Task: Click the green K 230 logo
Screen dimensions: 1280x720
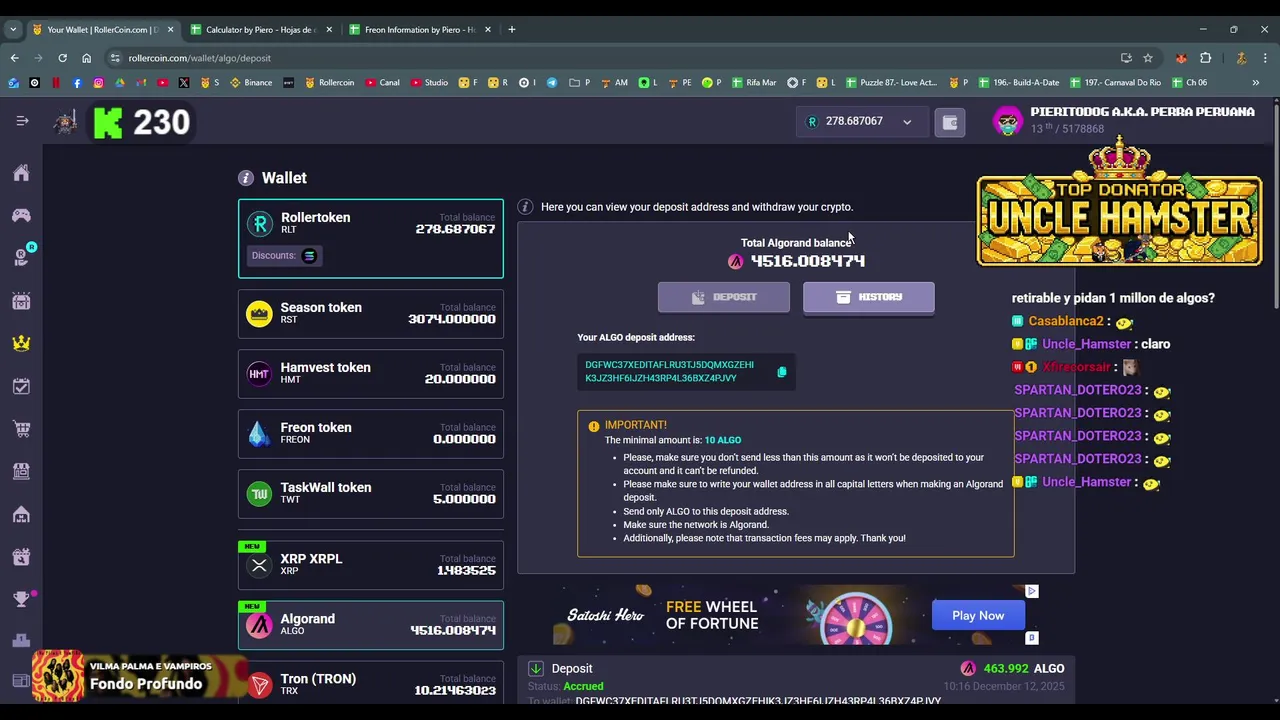Action: point(141,123)
